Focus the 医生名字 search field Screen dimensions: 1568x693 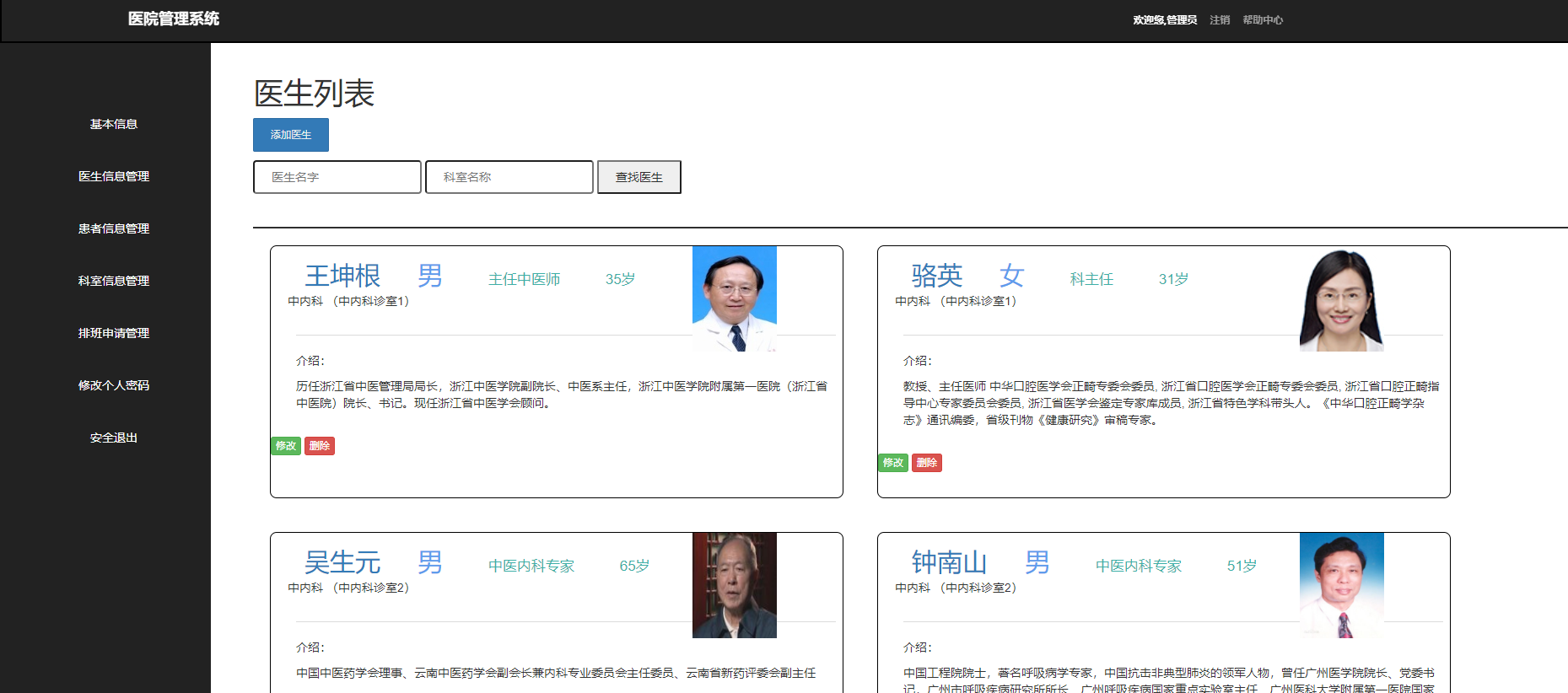tap(337, 177)
